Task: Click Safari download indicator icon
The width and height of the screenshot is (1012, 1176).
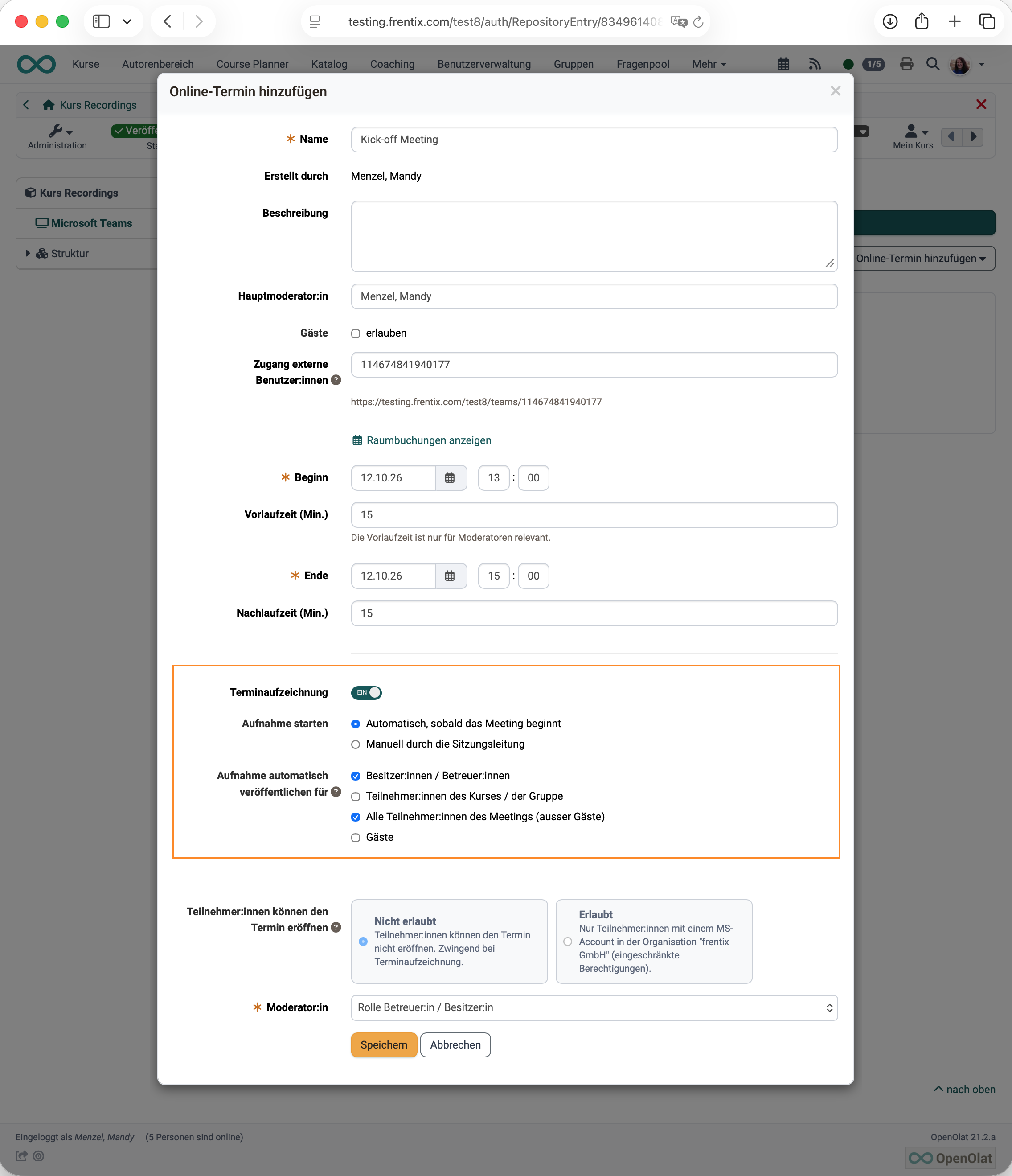Action: pos(890,21)
